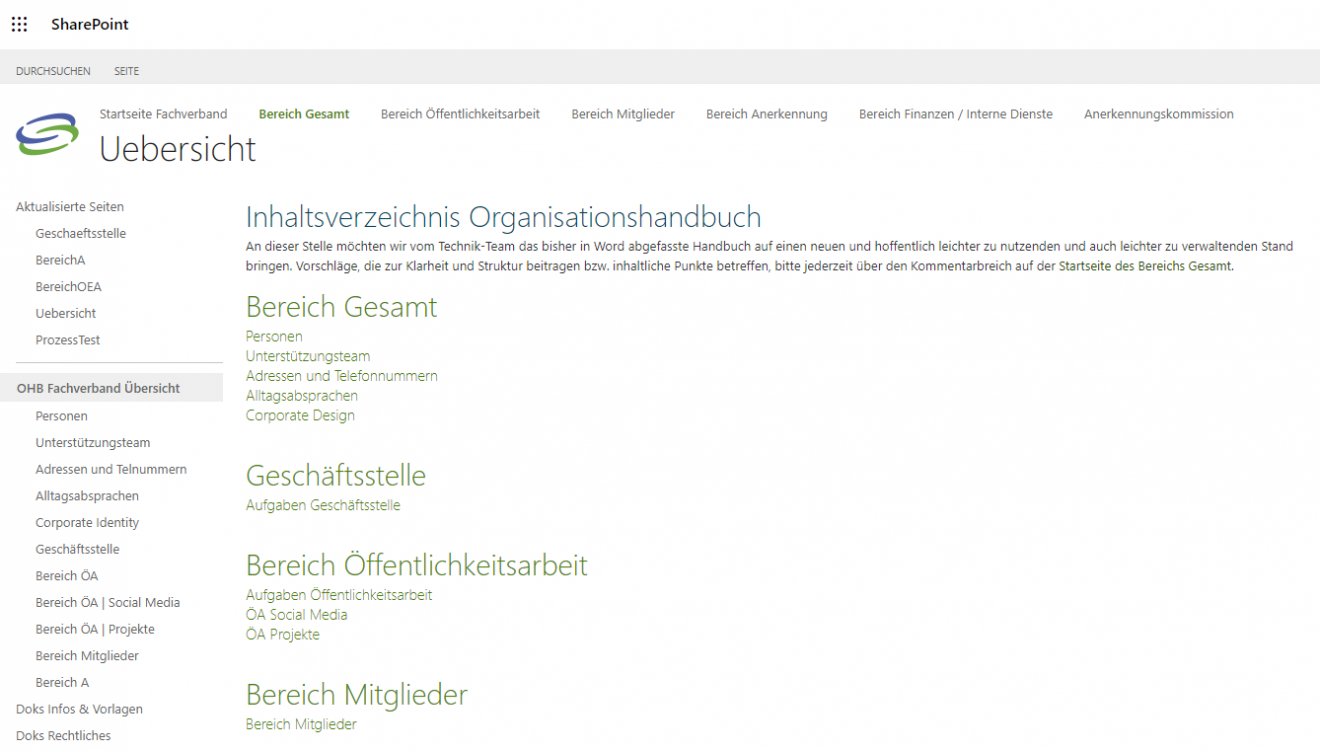Open Geschäftsstelle in the sidebar
Screen dimensions: 1320x751
pos(77,549)
